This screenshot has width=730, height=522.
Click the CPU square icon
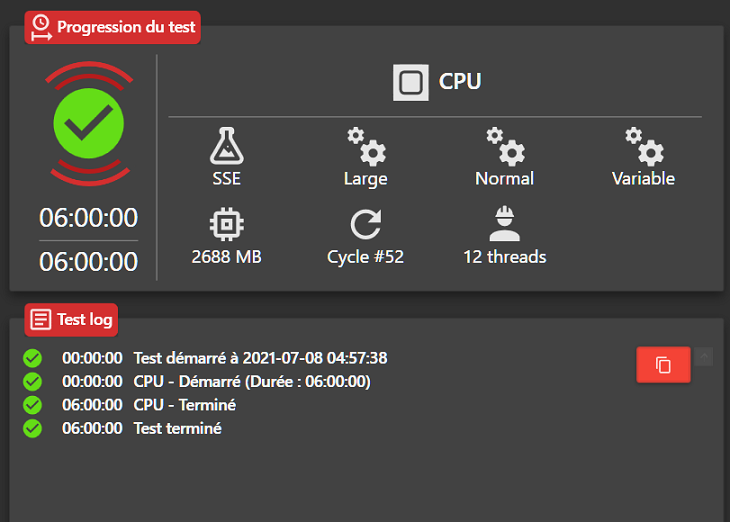(411, 82)
